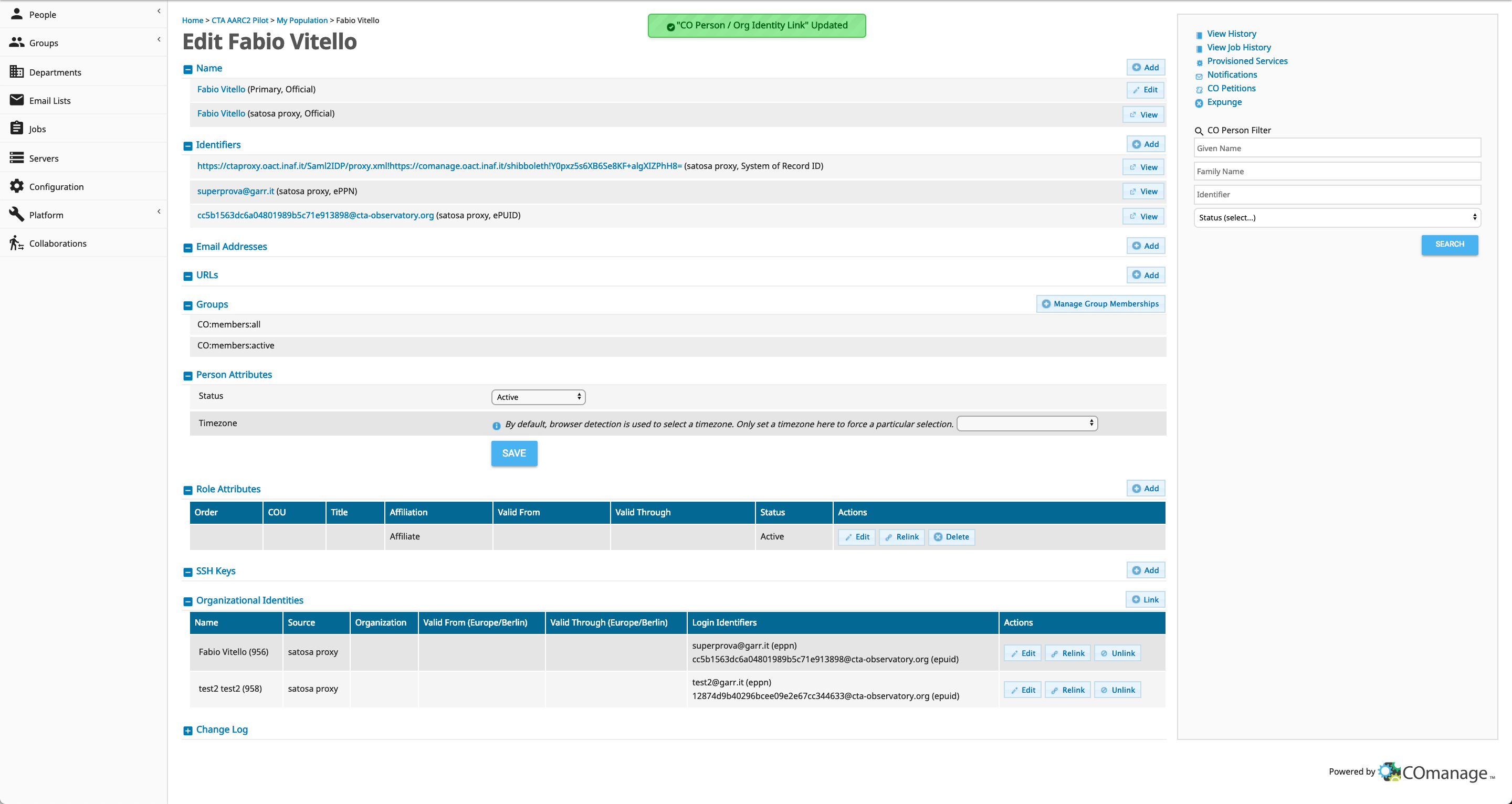Image resolution: width=1512 pixels, height=804 pixels.
Task: Open the Status Active dropdown
Action: (x=538, y=397)
